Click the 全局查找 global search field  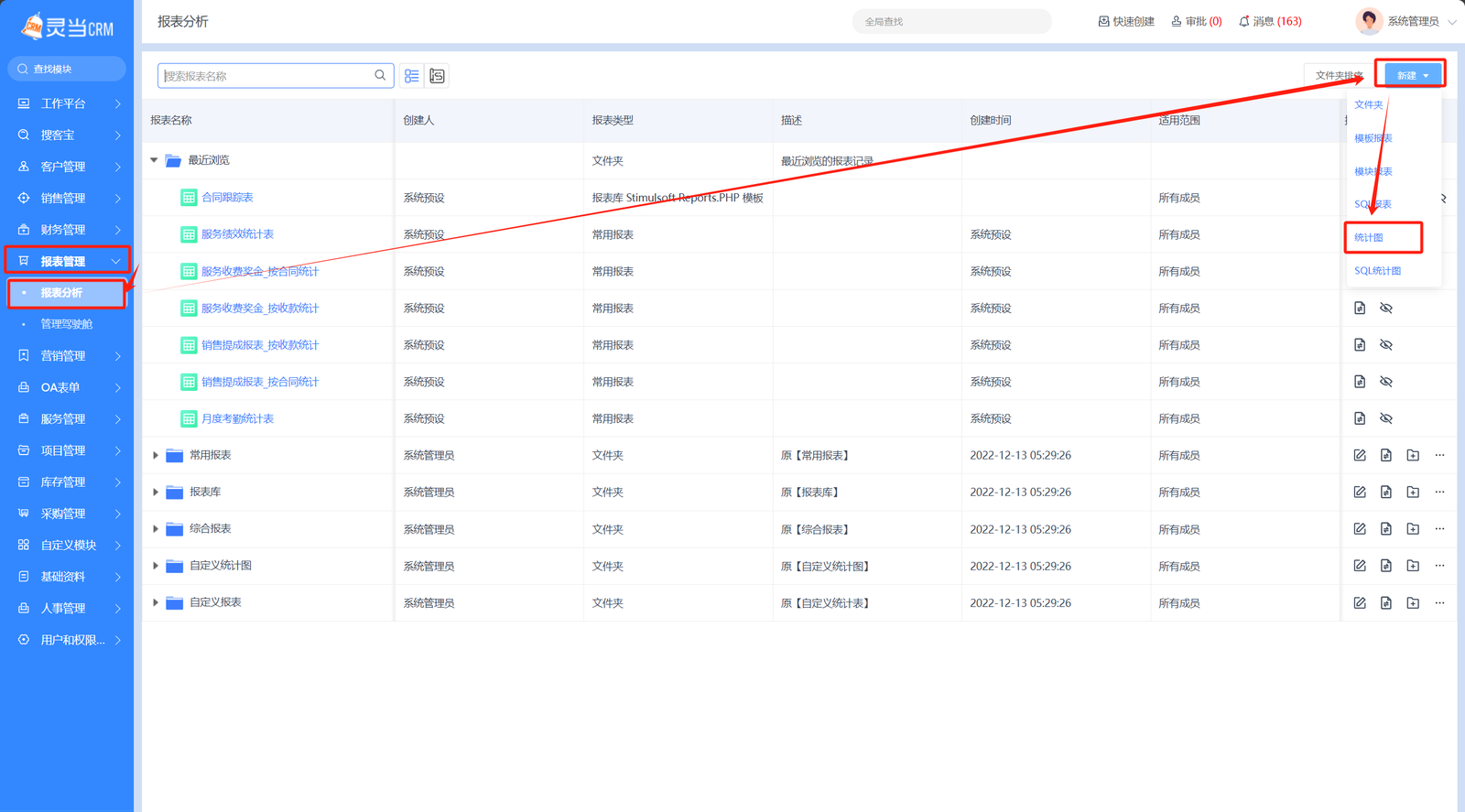[x=950, y=21]
